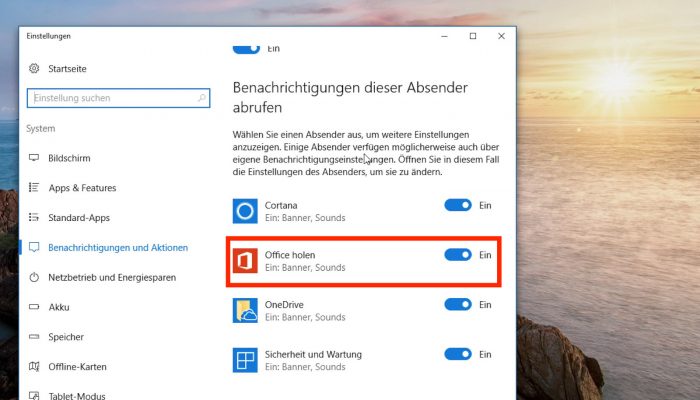Open the Akku settings page
This screenshot has height=400, width=700.
[x=59, y=307]
